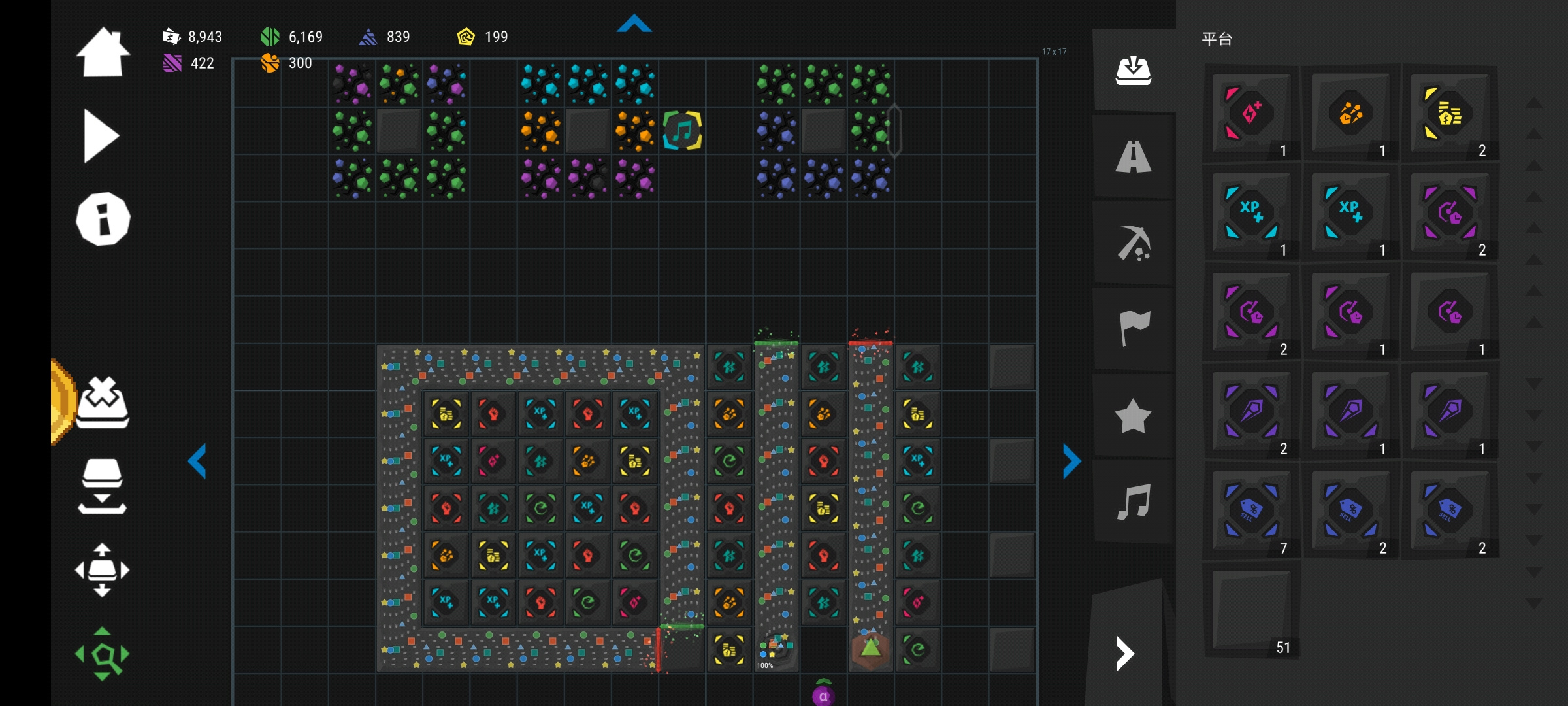
Task: Tap the 17 x 17 map size label
Action: point(1054,52)
